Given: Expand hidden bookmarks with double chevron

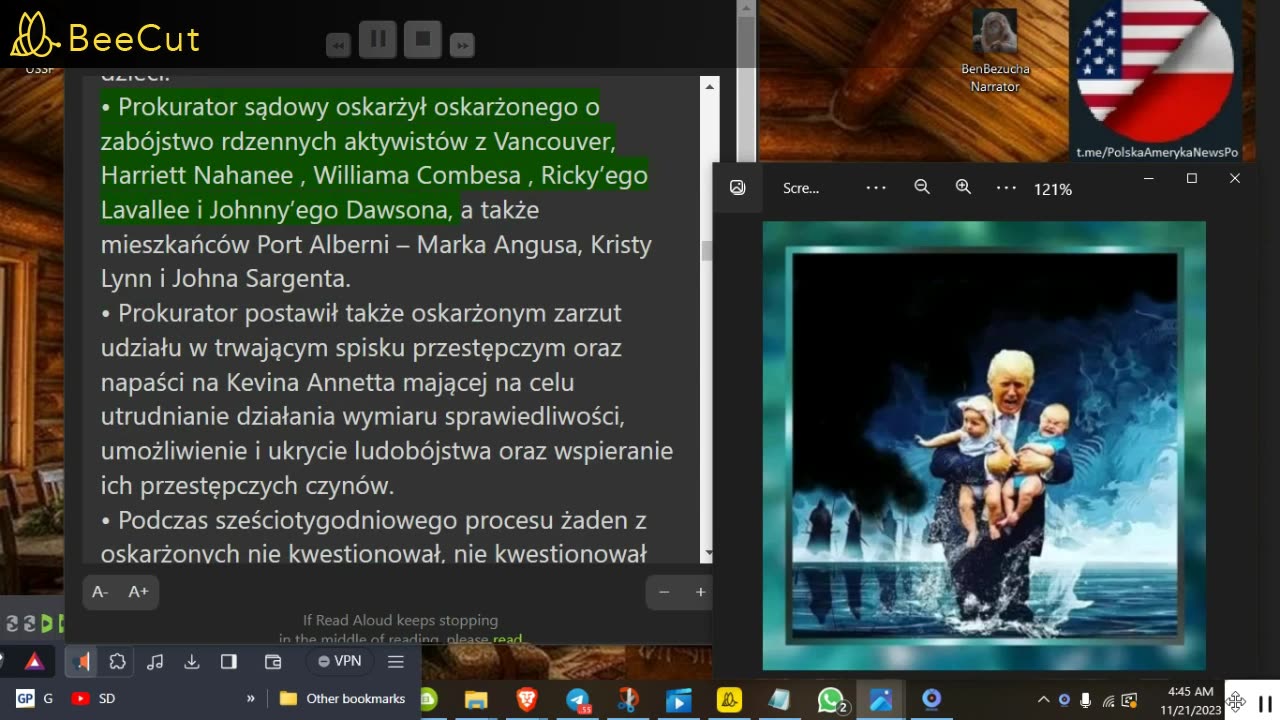Looking at the screenshot, I should [251, 698].
